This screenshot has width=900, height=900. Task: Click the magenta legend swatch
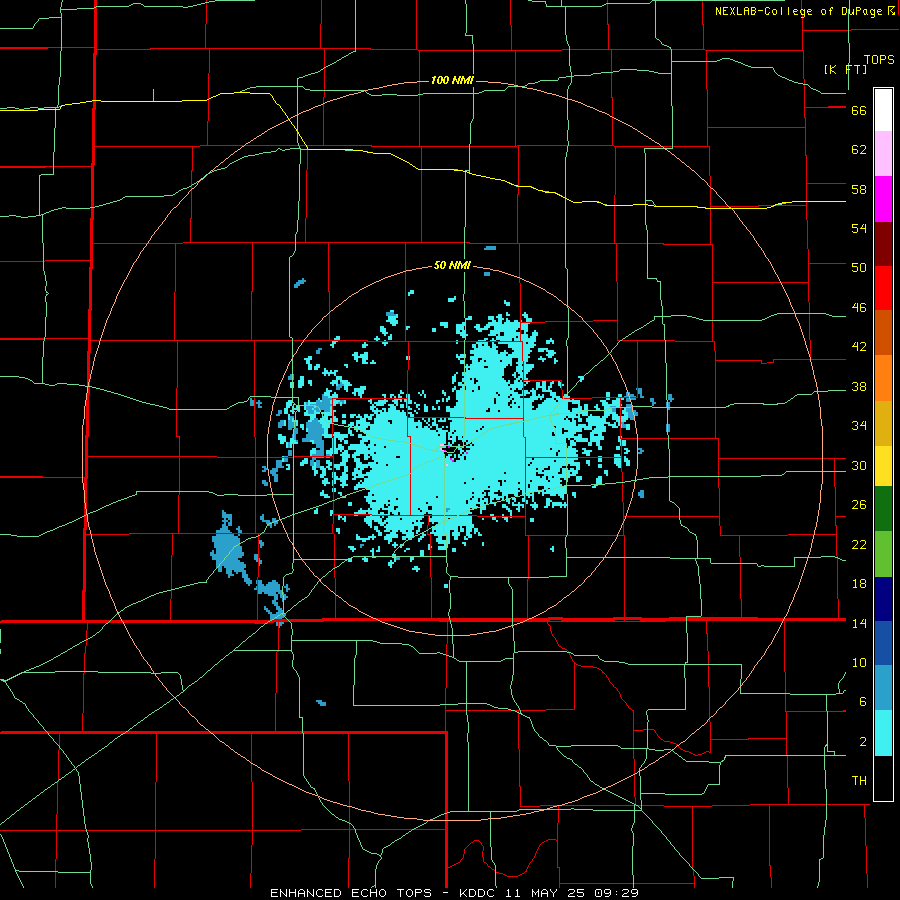pyautogui.click(x=883, y=199)
